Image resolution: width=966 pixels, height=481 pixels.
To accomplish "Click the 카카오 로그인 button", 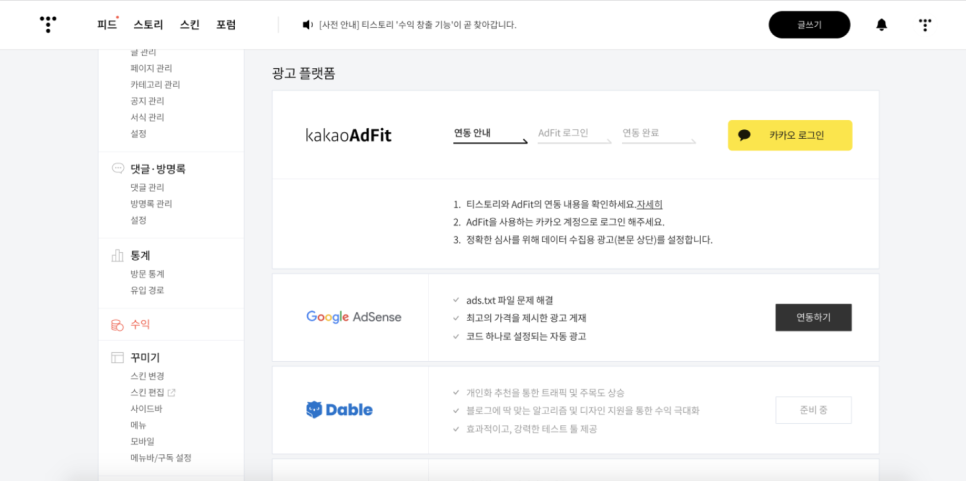I will click(x=790, y=135).
